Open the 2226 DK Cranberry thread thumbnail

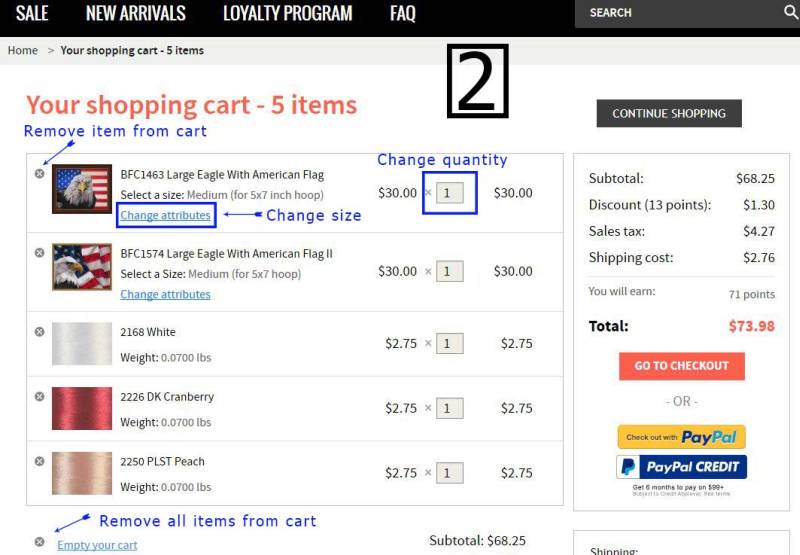[82, 408]
